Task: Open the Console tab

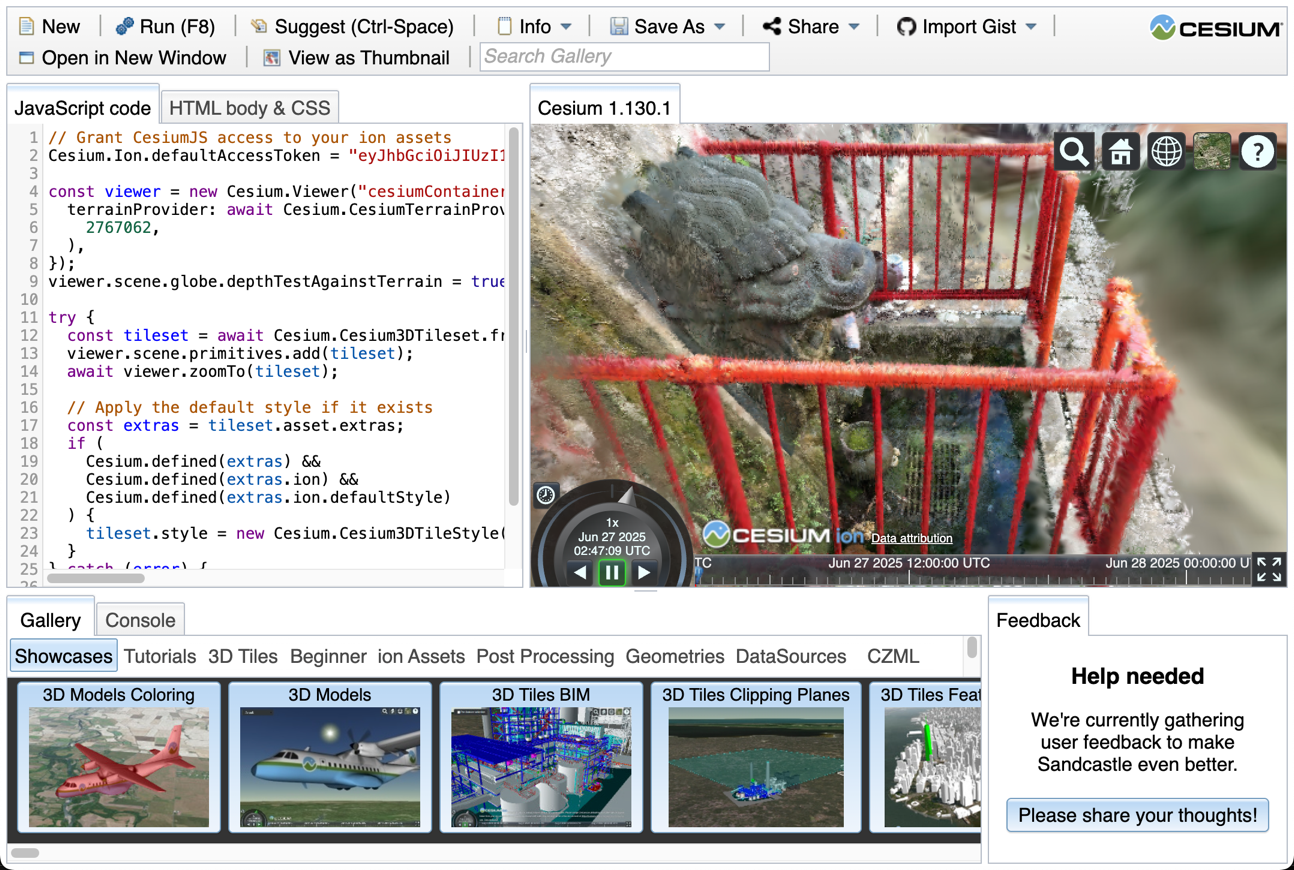Action: (140, 620)
